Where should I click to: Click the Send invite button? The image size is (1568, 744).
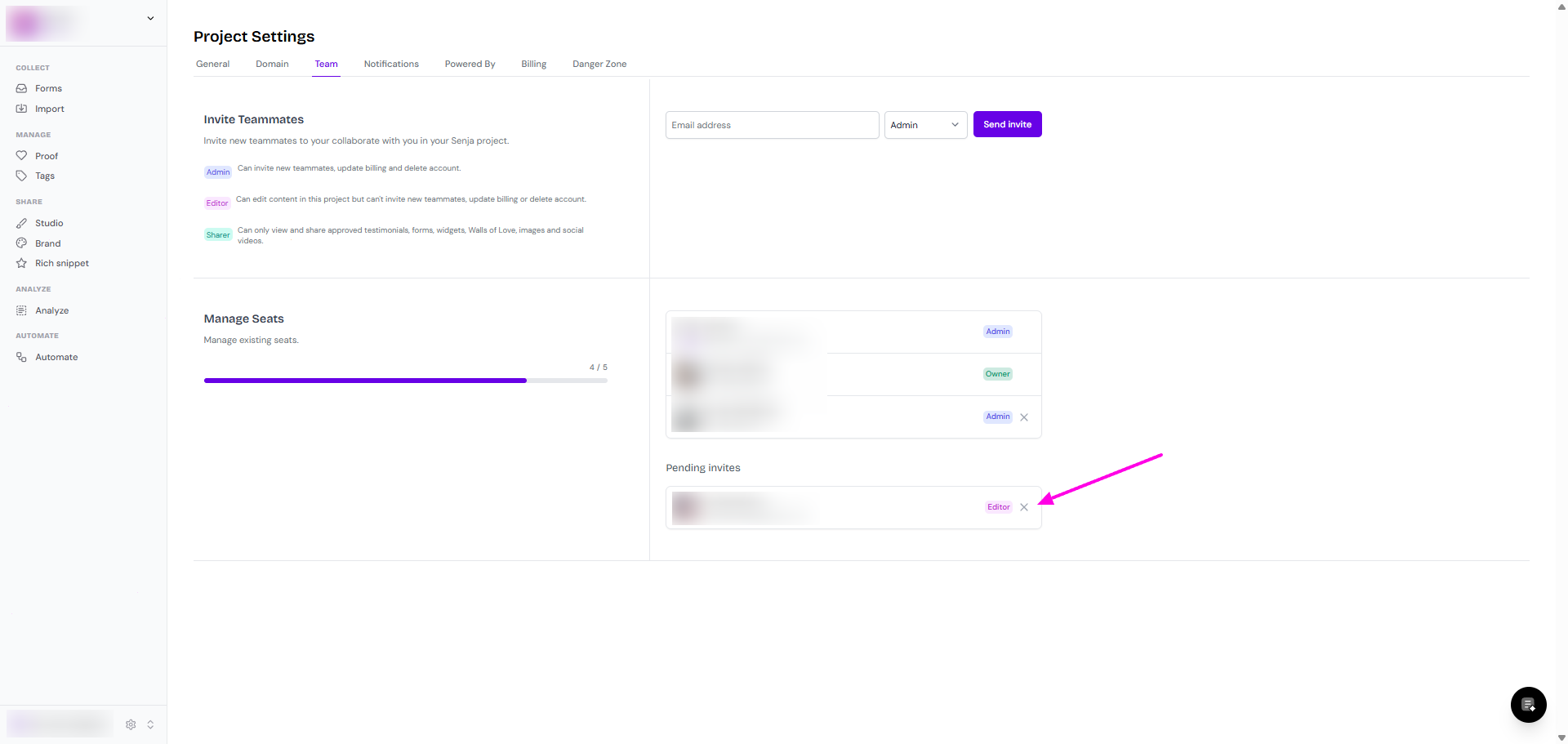[x=1007, y=124]
